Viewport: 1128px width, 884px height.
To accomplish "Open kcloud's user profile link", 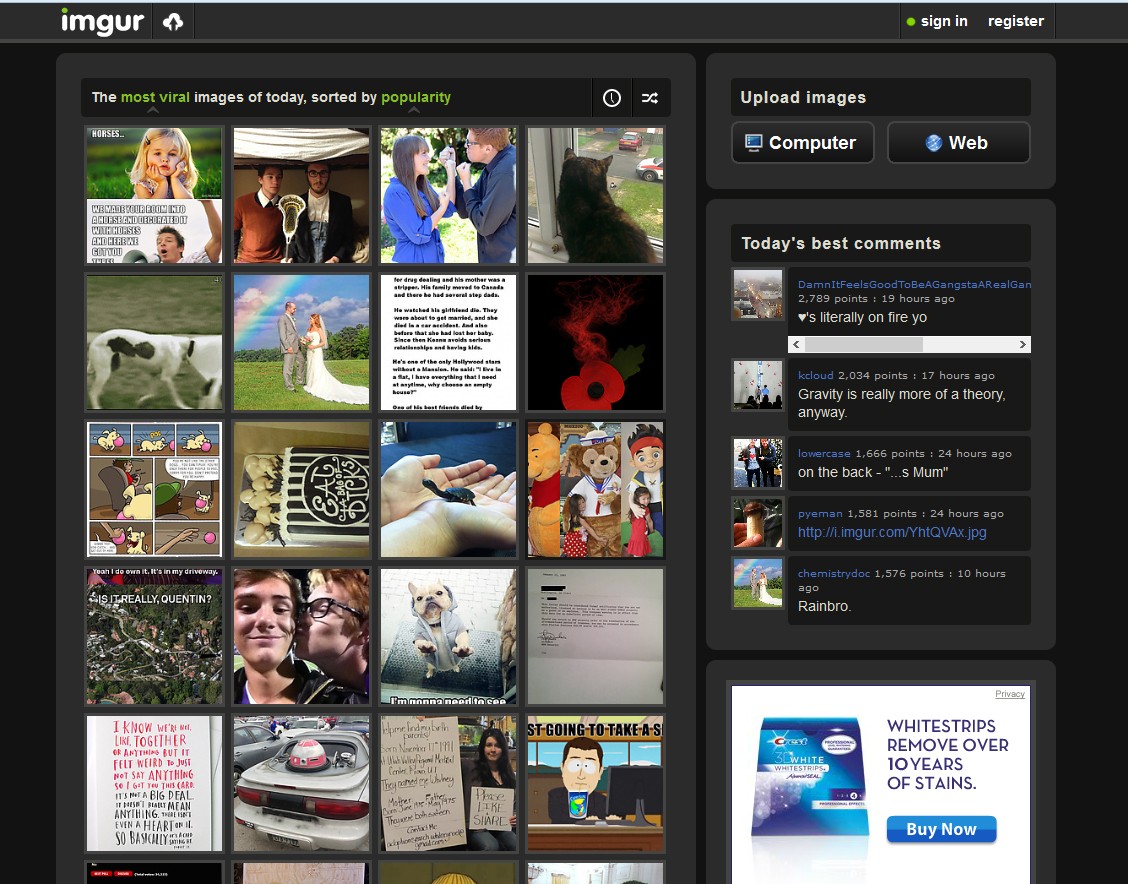I will coord(814,375).
